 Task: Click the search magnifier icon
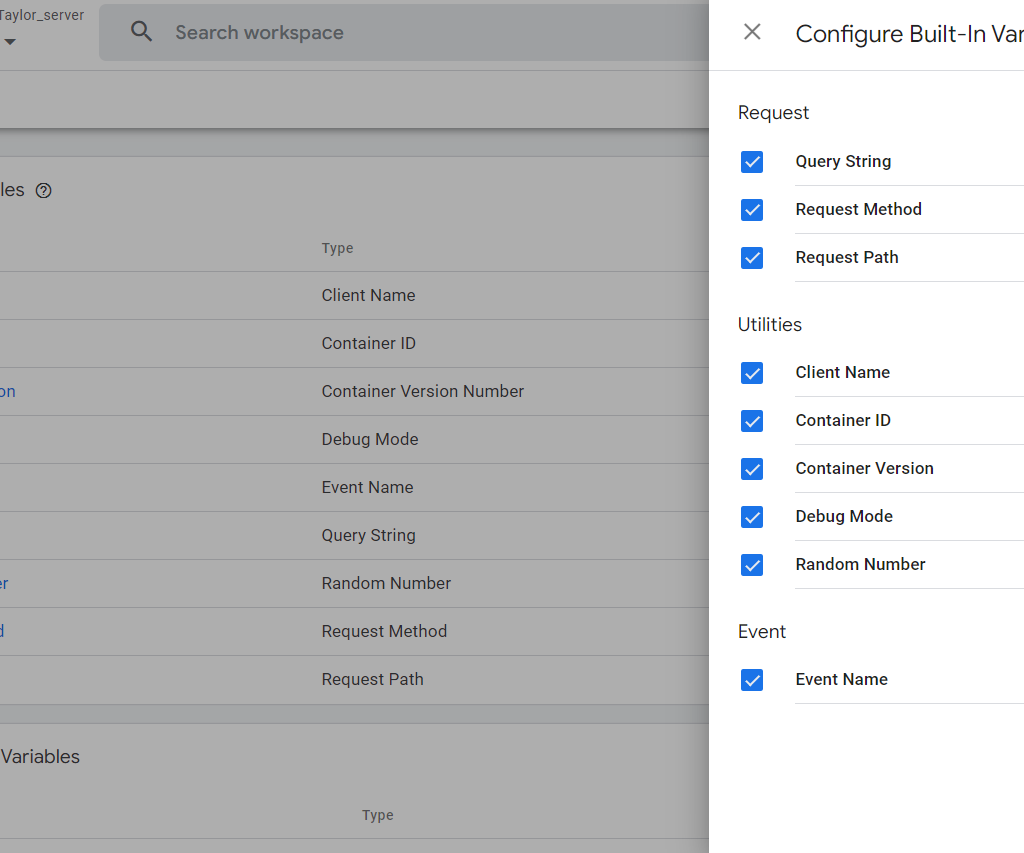click(142, 31)
